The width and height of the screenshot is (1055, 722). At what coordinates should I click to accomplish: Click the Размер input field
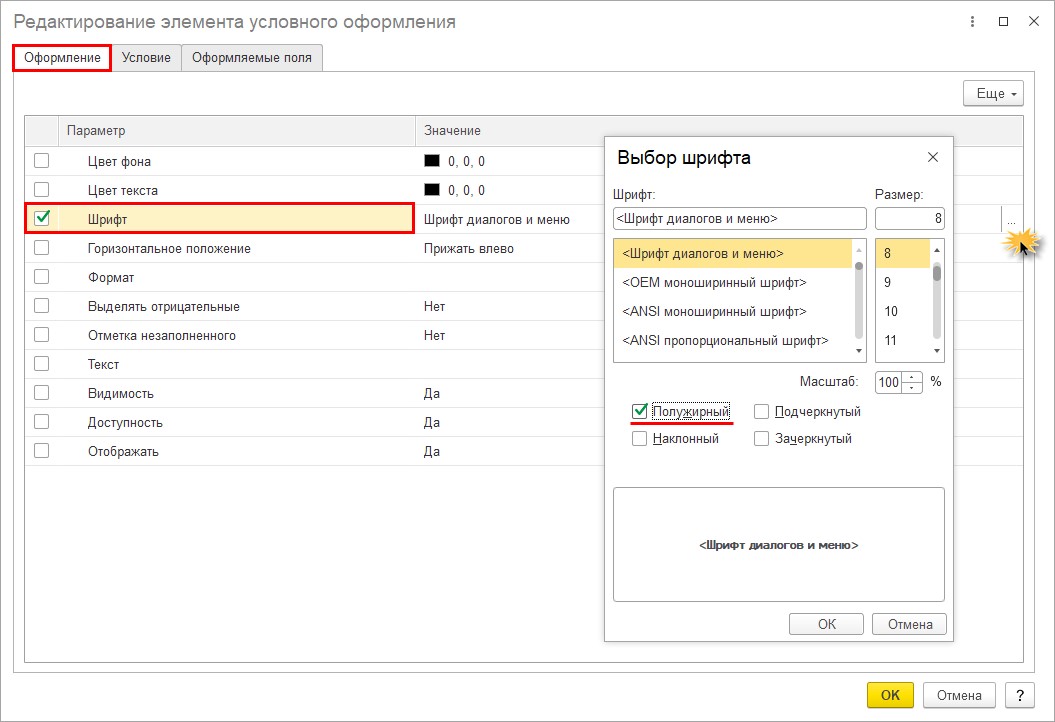[909, 218]
